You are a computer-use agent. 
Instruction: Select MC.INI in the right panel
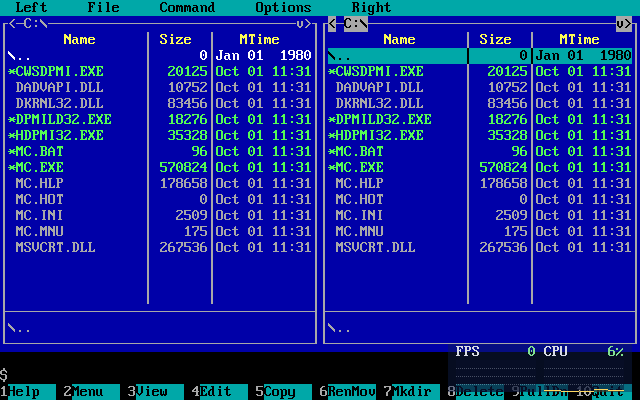point(480,216)
